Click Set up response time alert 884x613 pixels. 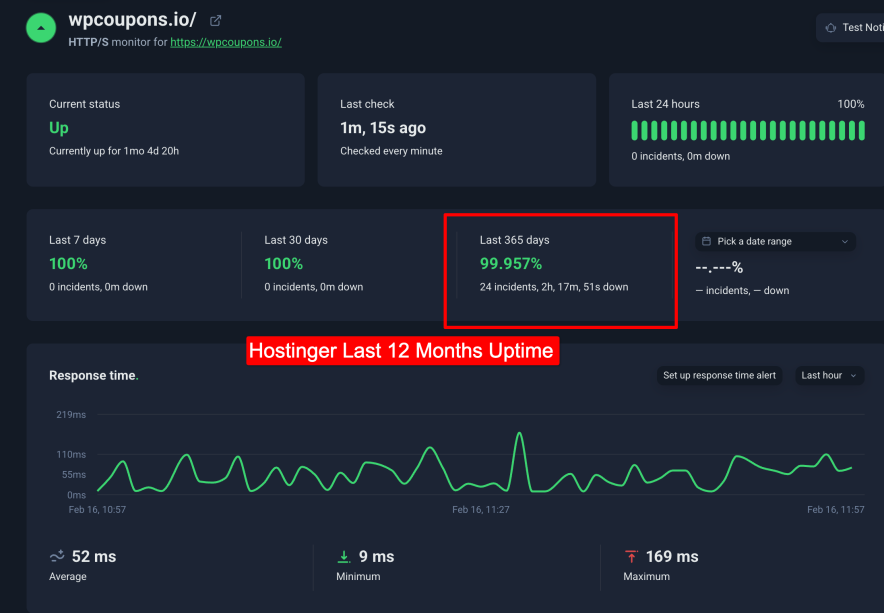[x=718, y=375]
